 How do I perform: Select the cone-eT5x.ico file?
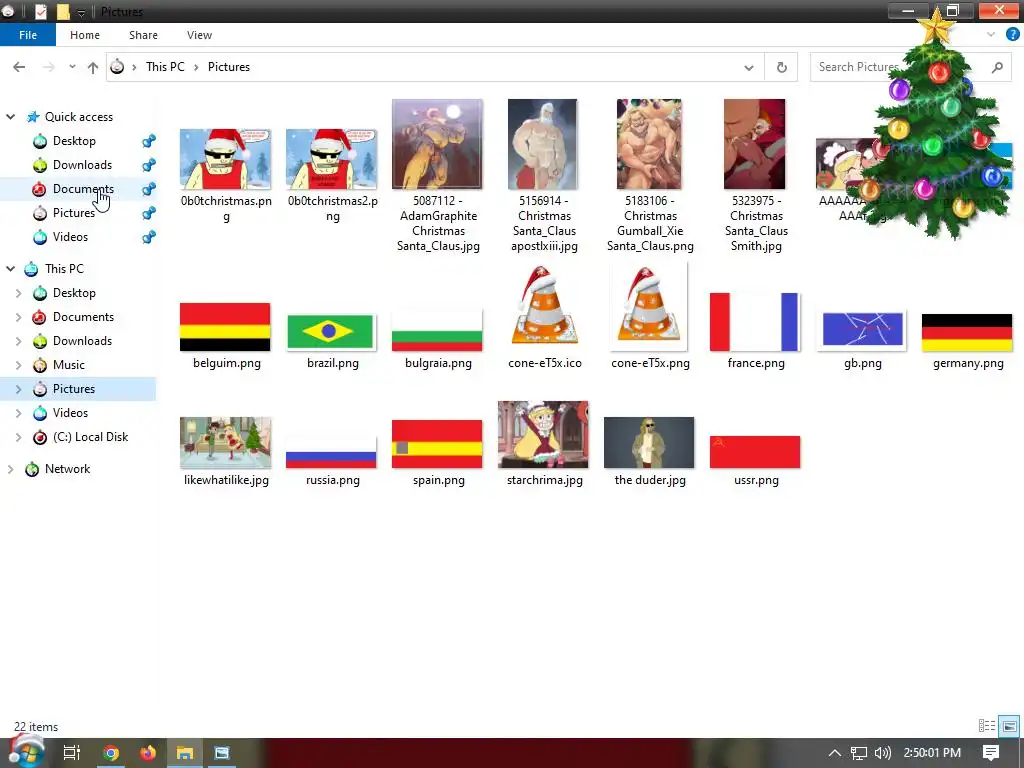click(544, 305)
